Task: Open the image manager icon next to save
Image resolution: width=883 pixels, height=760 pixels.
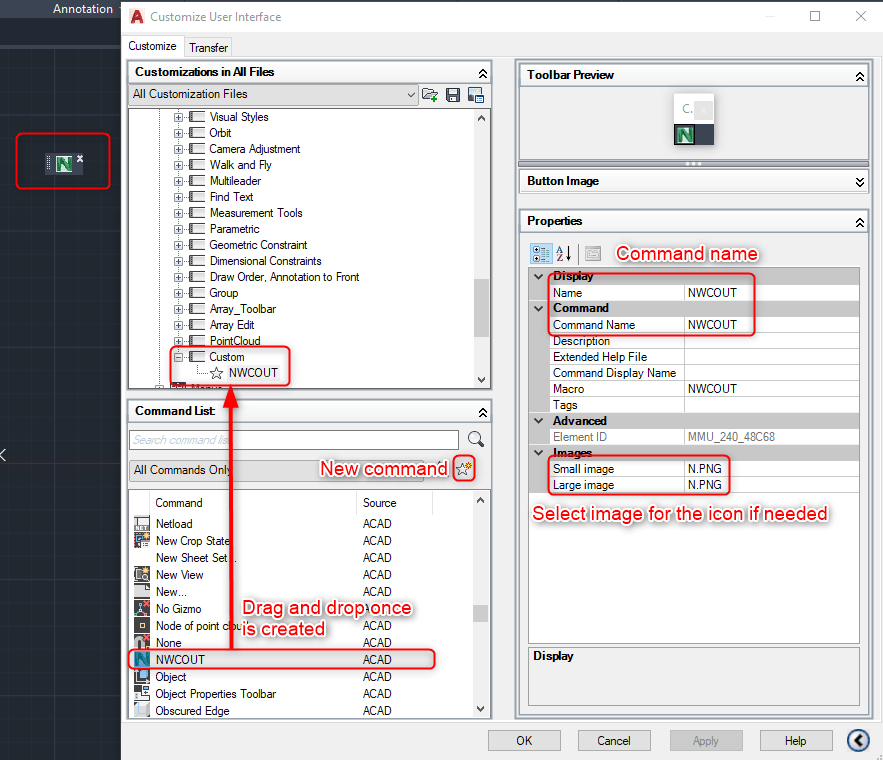Action: pyautogui.click(x=477, y=94)
